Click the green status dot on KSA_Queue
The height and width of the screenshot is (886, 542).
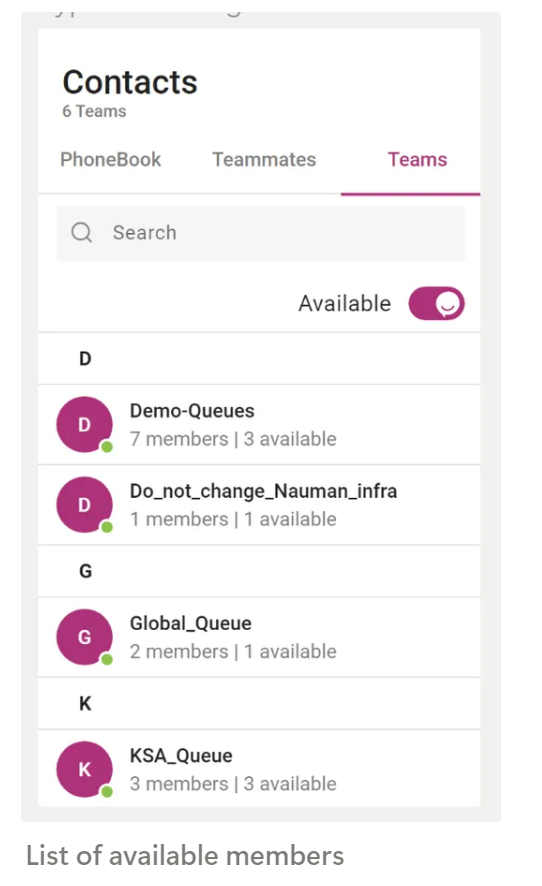pyautogui.click(x=107, y=792)
